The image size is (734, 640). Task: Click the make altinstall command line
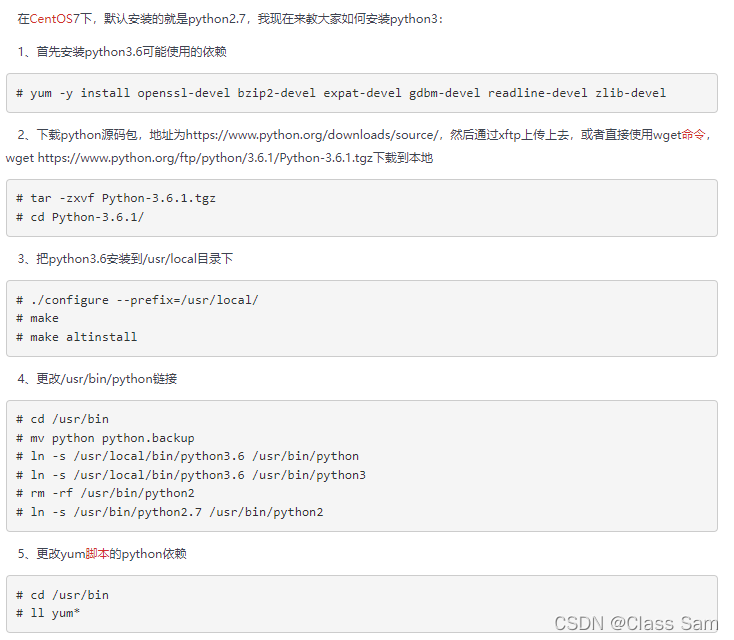pos(76,337)
